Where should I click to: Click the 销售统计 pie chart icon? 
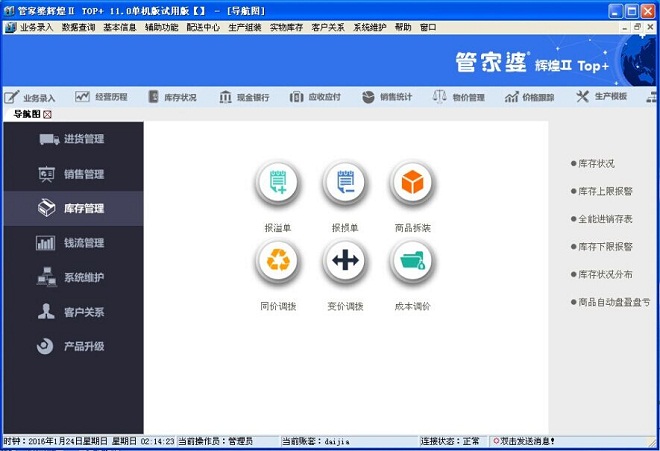368,97
